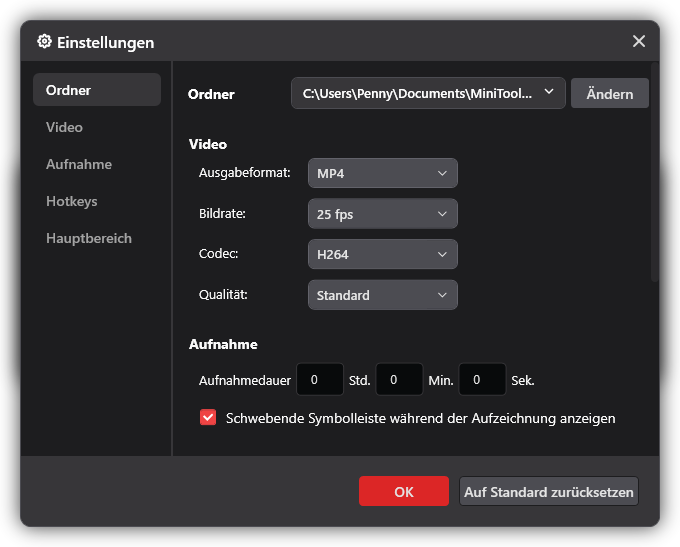This screenshot has height=547, width=680.
Task: Select the Hauptbereich sidebar tab
Action: point(89,238)
